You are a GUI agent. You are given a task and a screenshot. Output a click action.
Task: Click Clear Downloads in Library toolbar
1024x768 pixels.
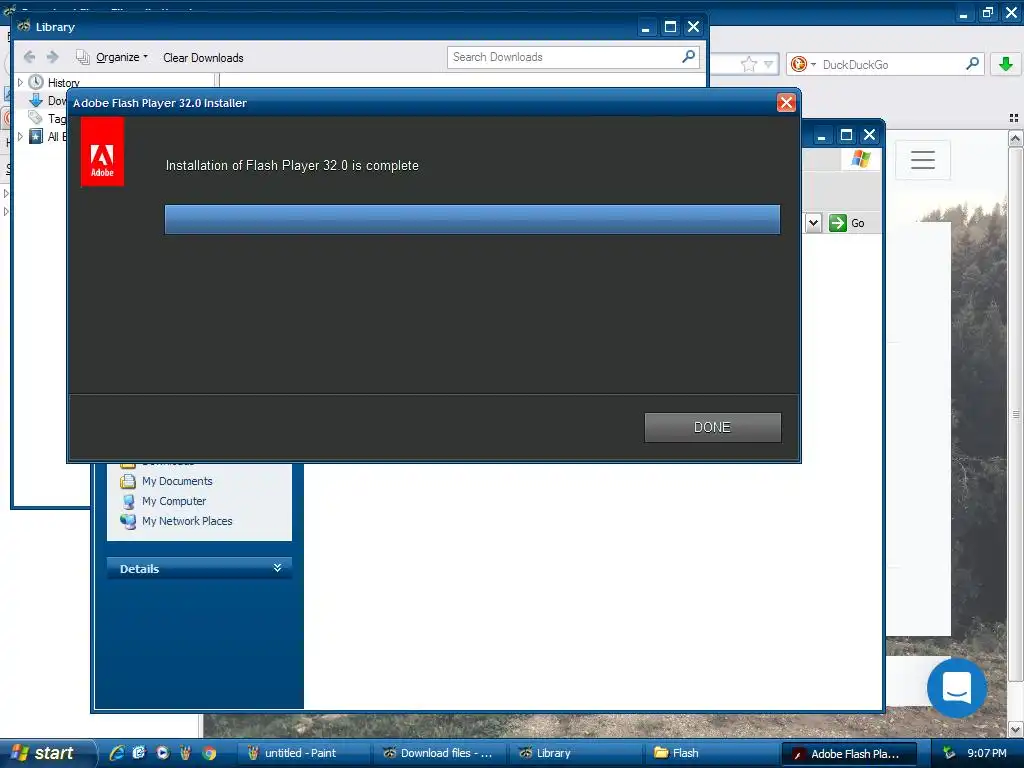click(203, 57)
